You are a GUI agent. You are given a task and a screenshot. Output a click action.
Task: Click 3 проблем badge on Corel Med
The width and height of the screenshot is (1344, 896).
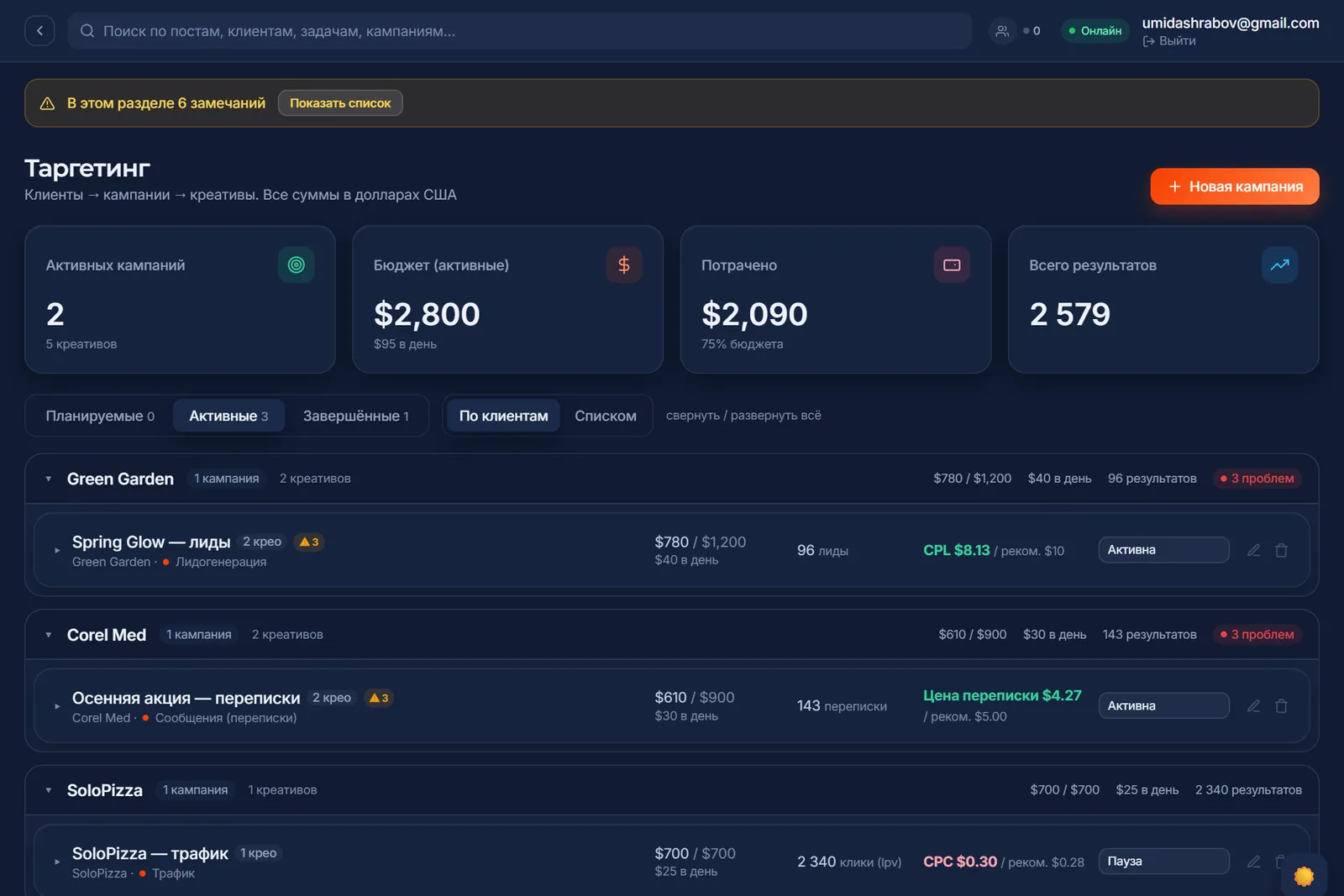tap(1257, 635)
